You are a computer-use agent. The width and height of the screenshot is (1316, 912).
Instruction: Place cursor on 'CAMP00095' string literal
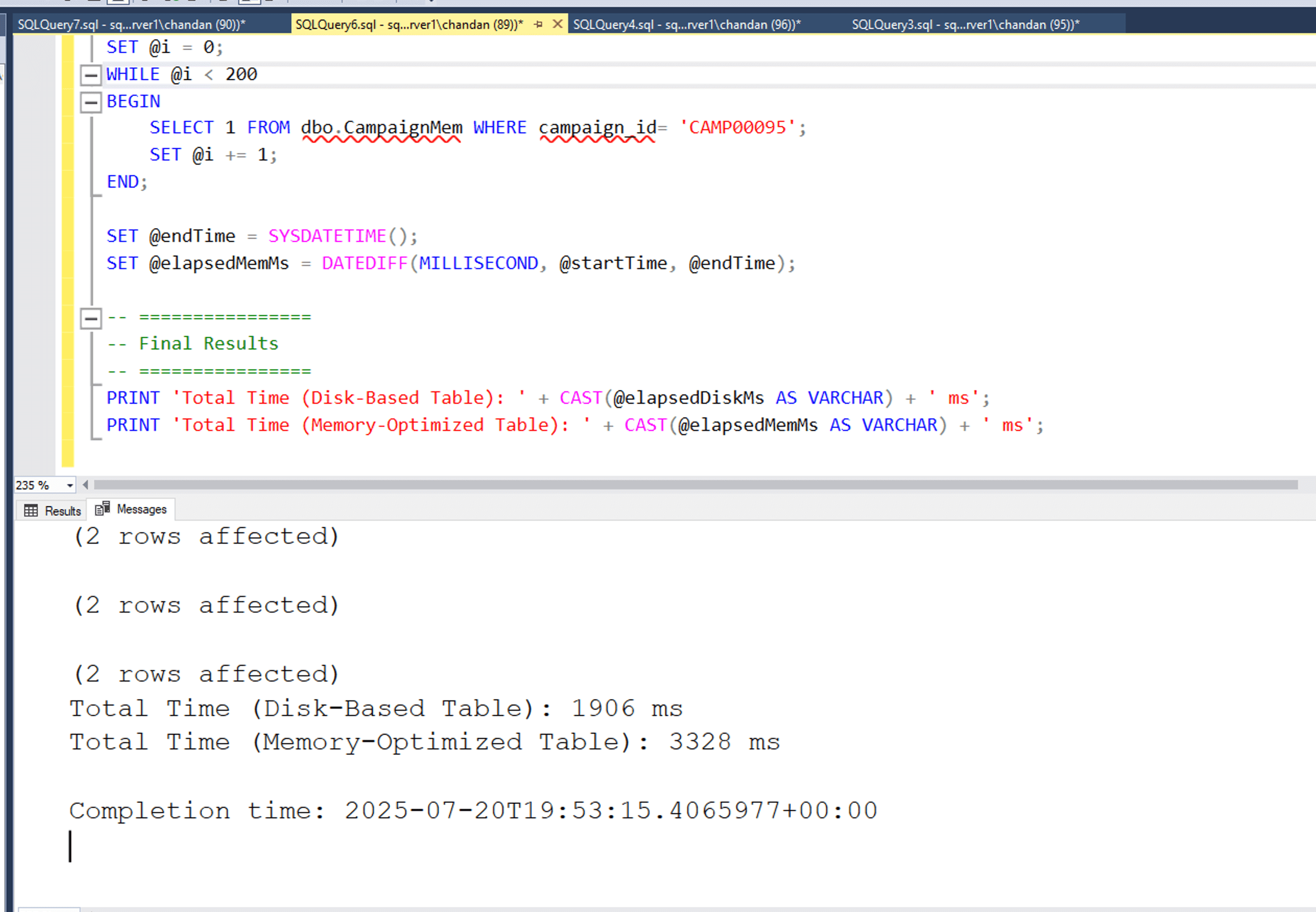coord(737,127)
